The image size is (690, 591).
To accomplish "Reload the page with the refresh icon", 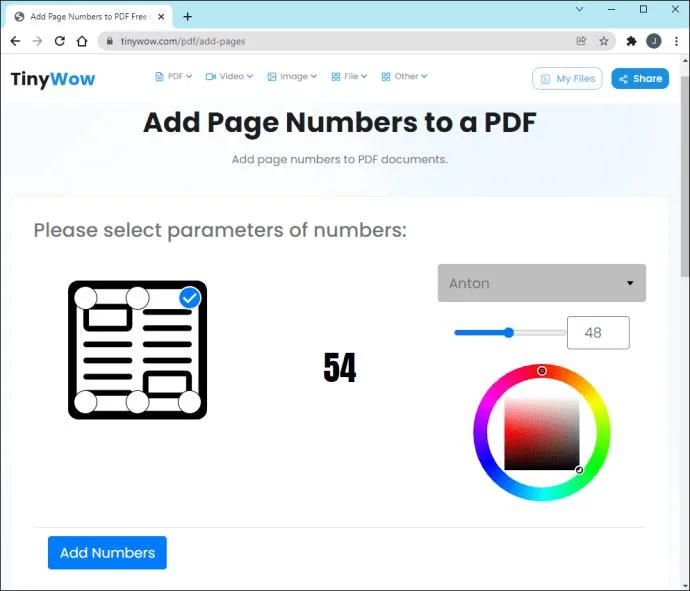I will [59, 41].
